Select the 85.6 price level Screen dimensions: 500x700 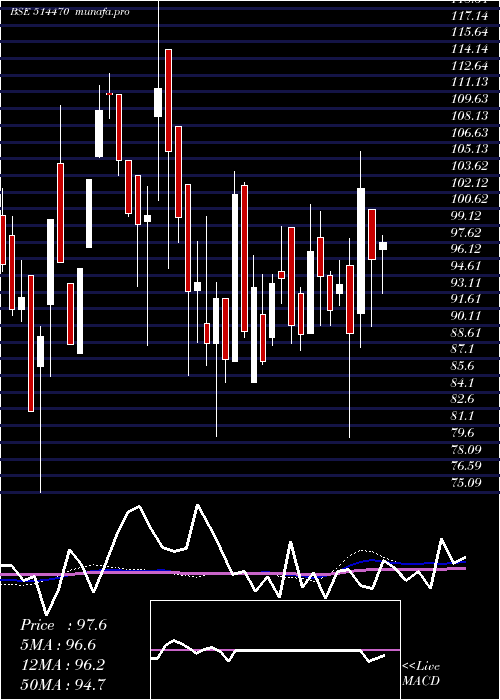(x=462, y=366)
